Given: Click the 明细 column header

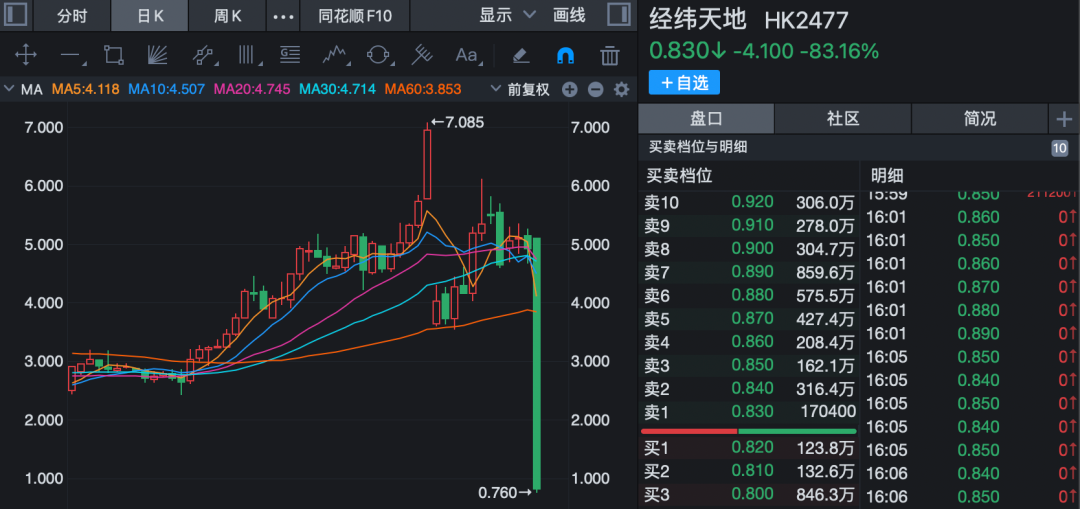Looking at the screenshot, I should coord(885,176).
